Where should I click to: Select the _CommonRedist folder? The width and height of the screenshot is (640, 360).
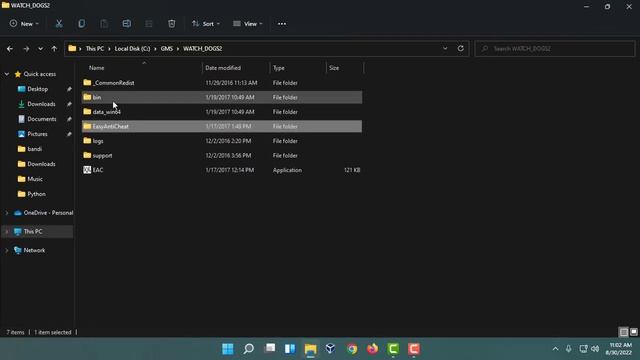[222, 83]
